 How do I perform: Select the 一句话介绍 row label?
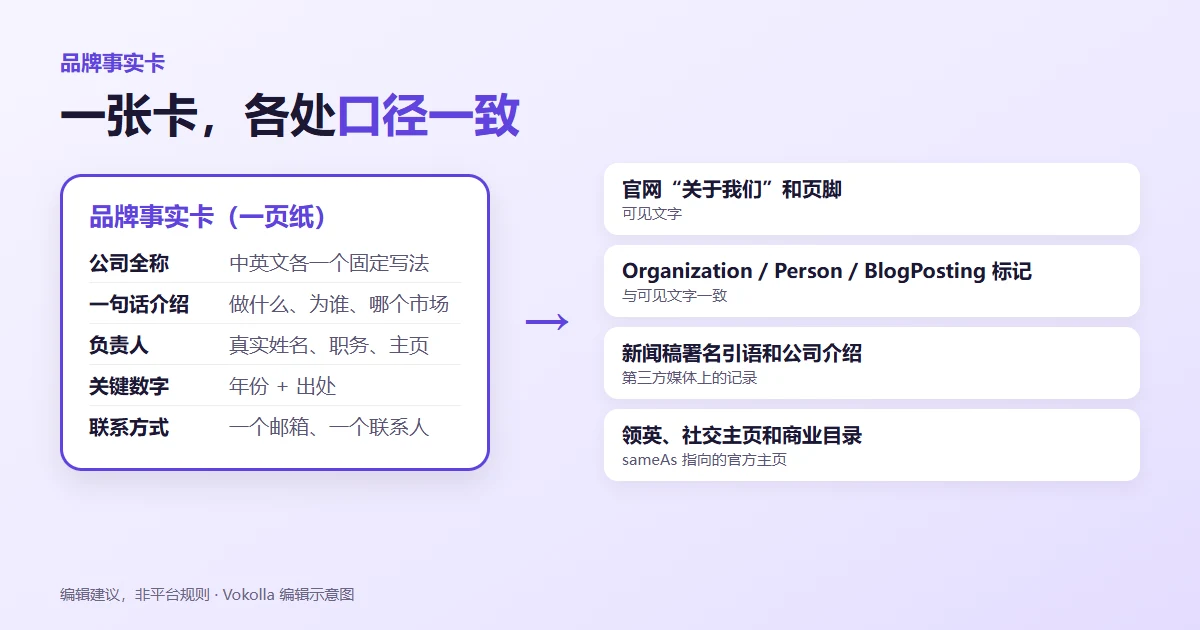139,304
